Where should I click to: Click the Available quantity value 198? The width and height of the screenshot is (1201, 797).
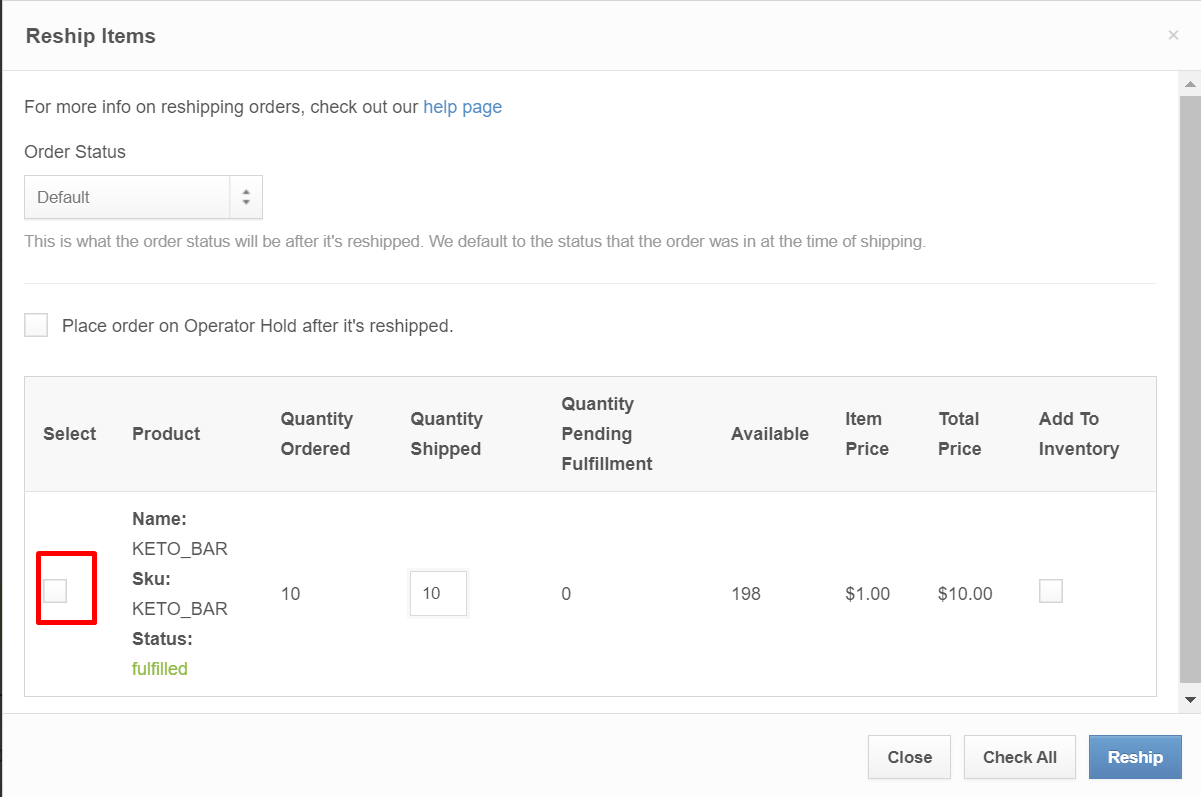click(745, 593)
